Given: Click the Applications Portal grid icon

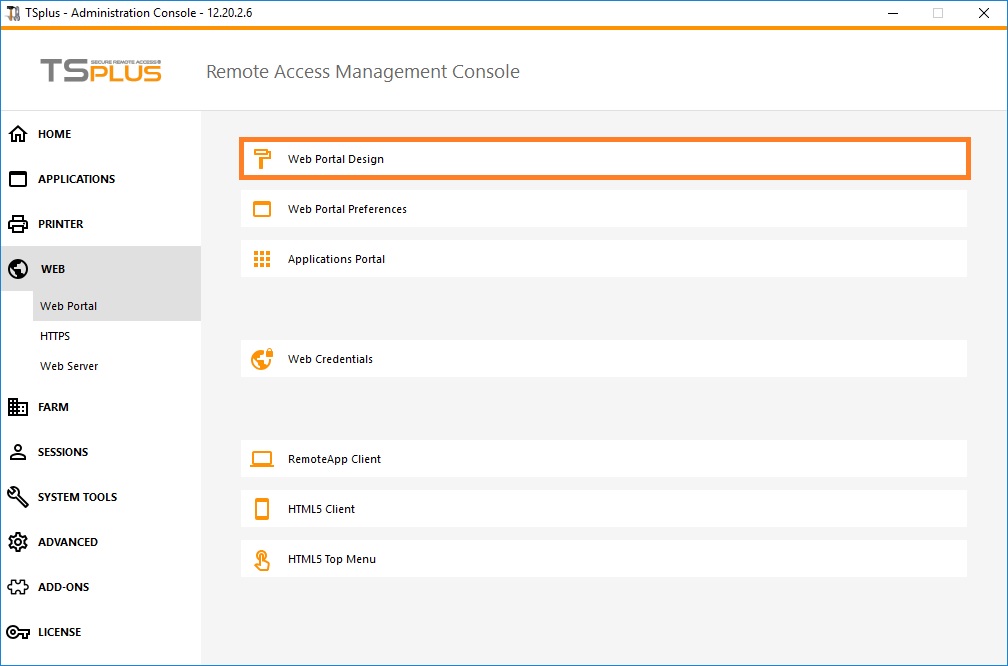Looking at the screenshot, I should point(262,259).
